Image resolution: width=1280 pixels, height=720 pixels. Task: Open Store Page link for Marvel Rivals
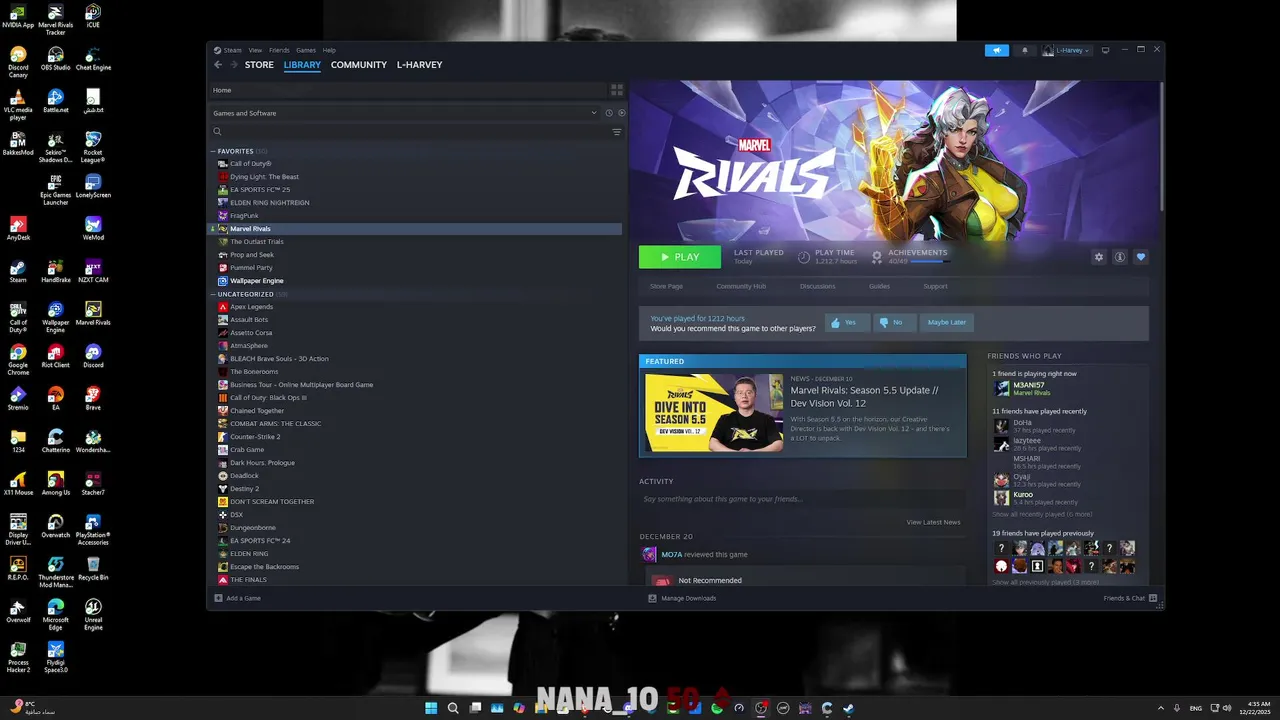pos(666,286)
